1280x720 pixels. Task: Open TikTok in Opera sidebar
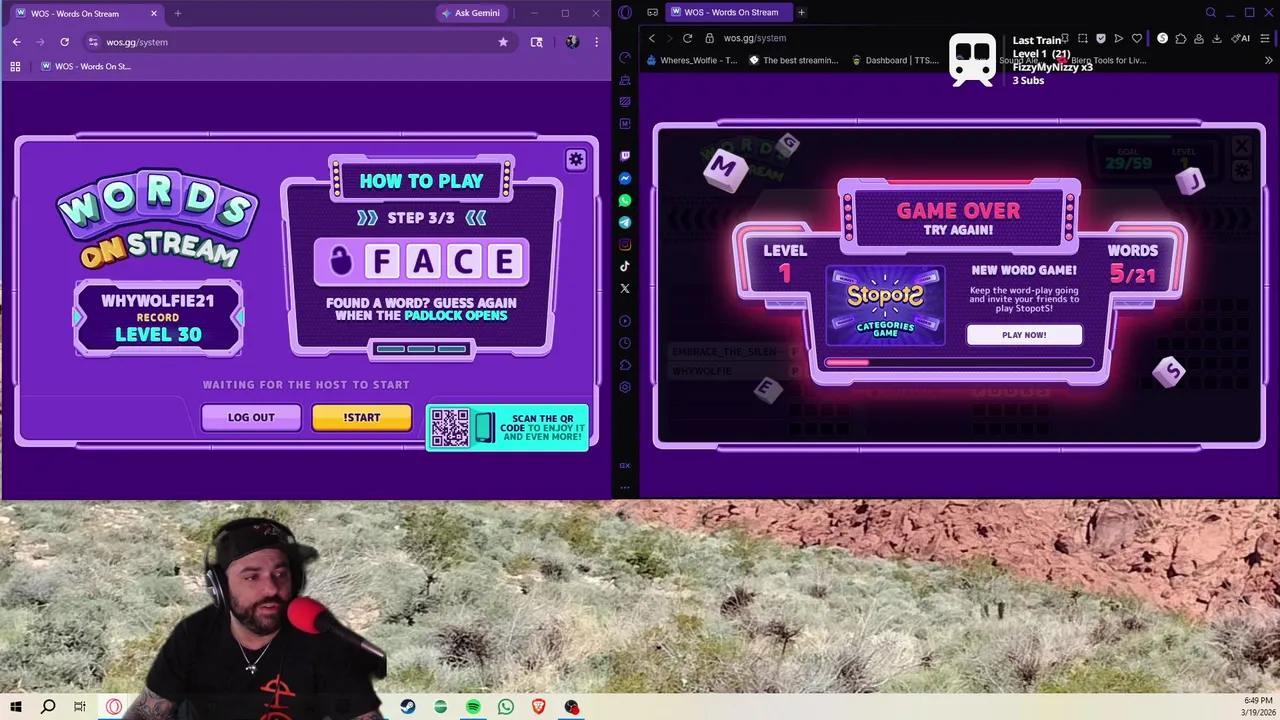625,266
